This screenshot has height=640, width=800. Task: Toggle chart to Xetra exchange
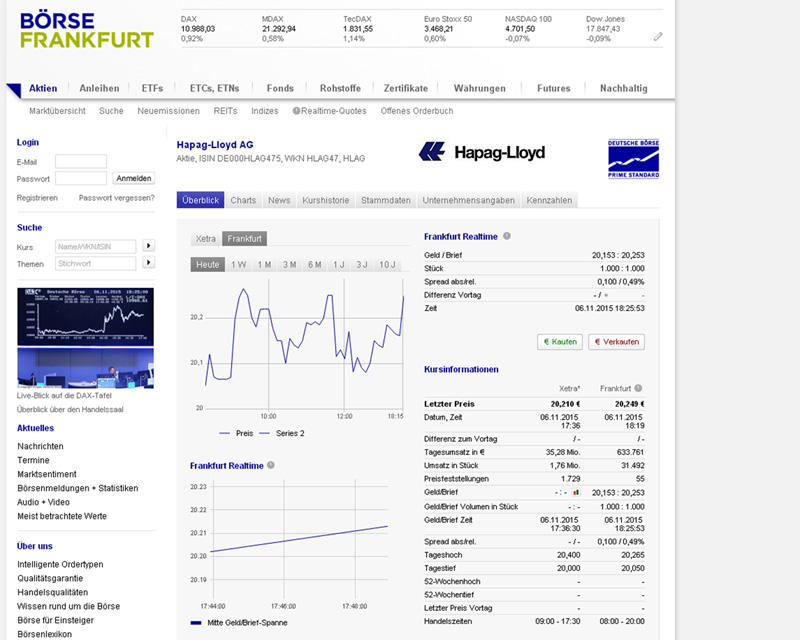coord(206,238)
